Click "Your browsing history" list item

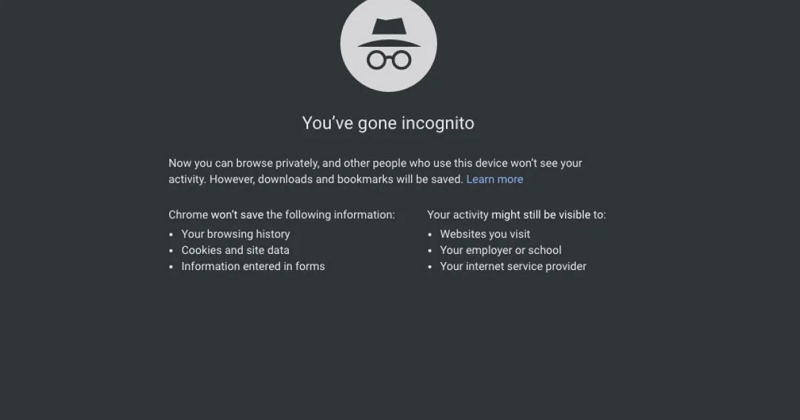[x=236, y=234]
